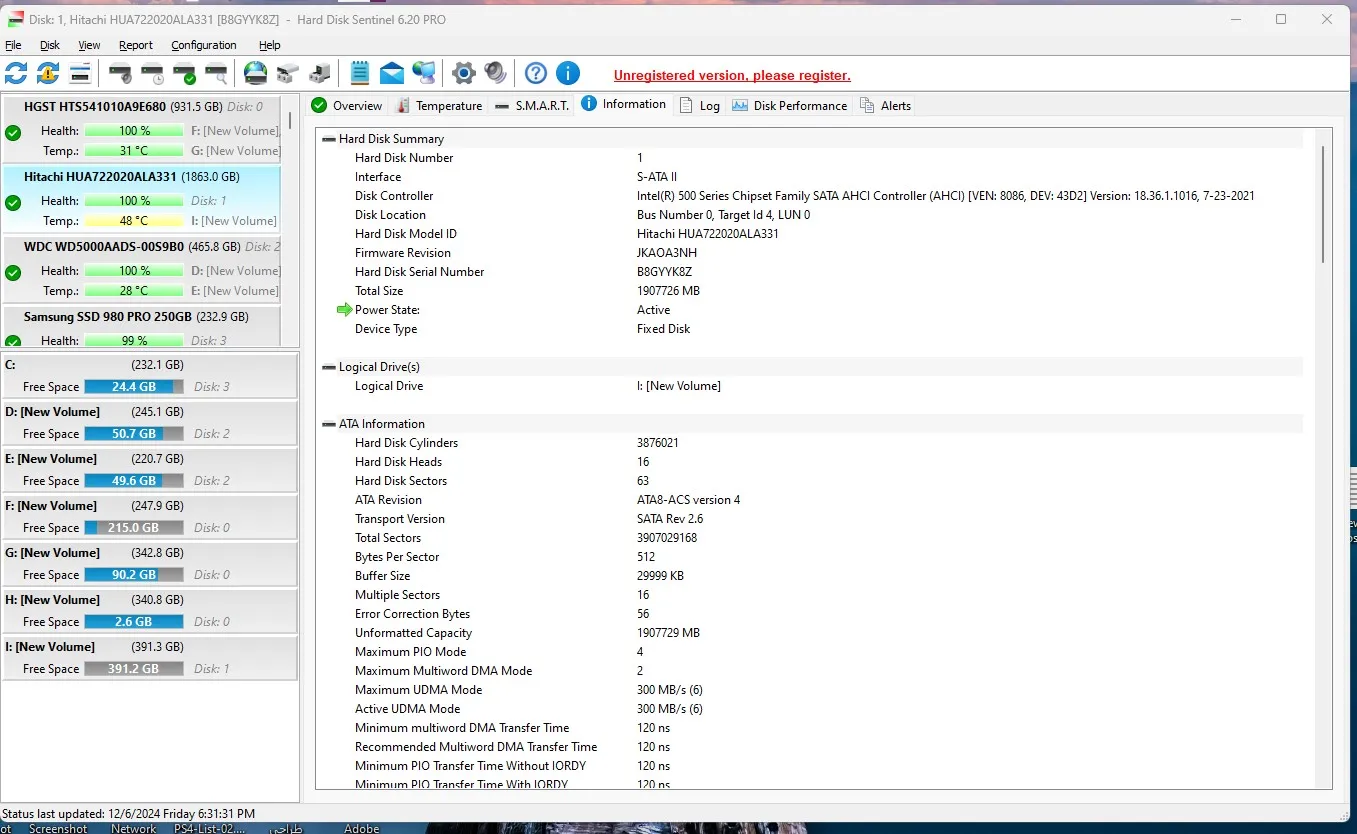Open the File menu
This screenshot has height=834, width=1357.
(x=13, y=45)
